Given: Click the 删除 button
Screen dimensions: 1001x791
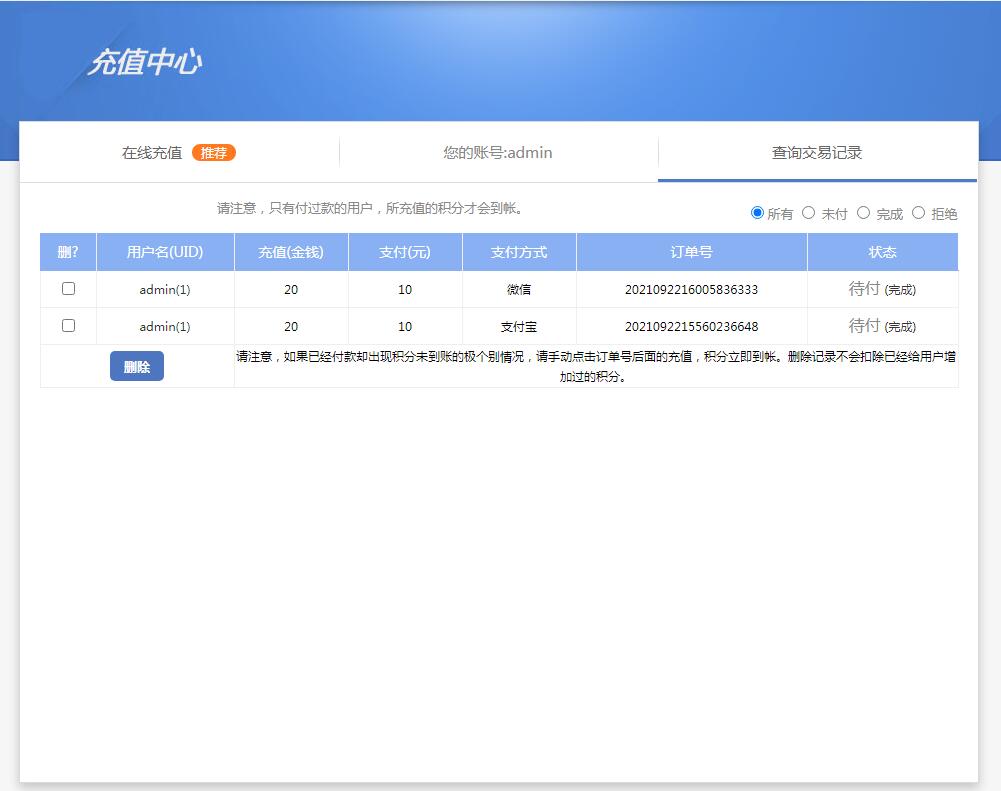Looking at the screenshot, I should [x=135, y=366].
